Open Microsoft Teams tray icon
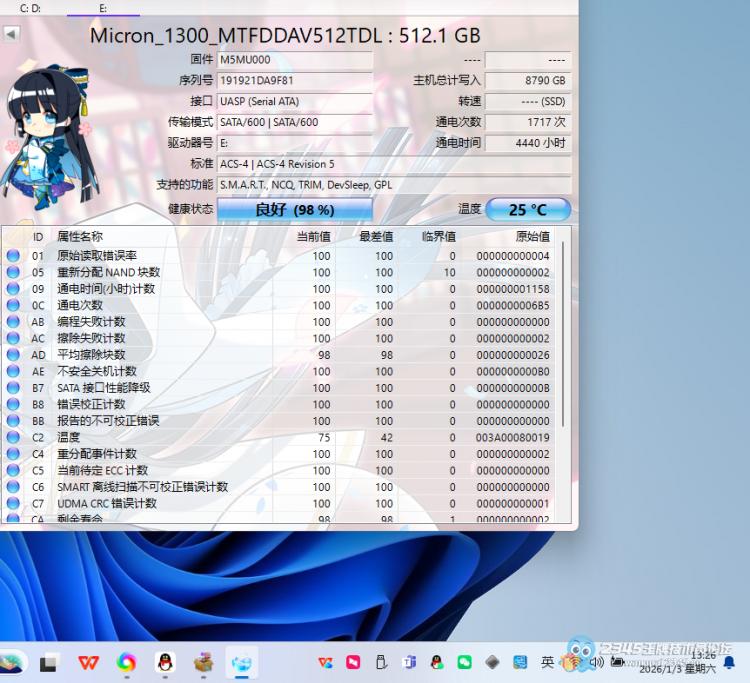 [409, 662]
